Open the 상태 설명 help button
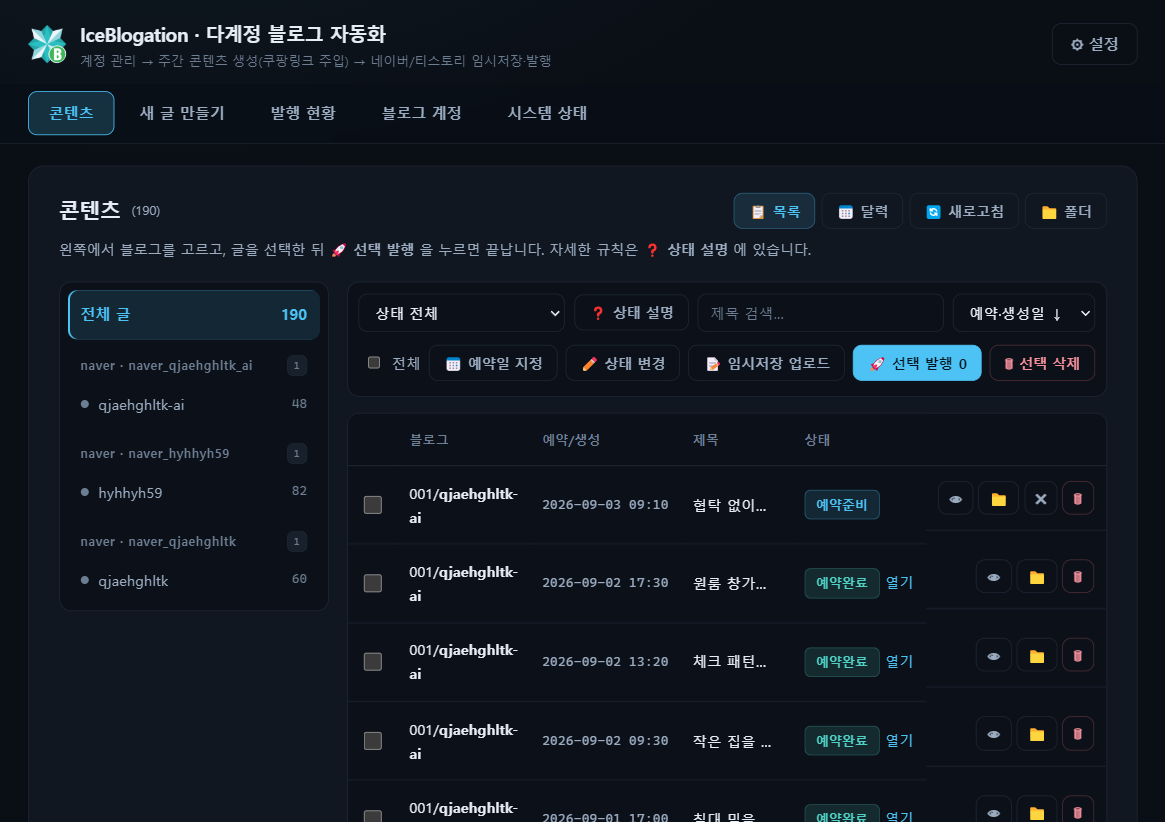The height and width of the screenshot is (822, 1165). point(632,313)
